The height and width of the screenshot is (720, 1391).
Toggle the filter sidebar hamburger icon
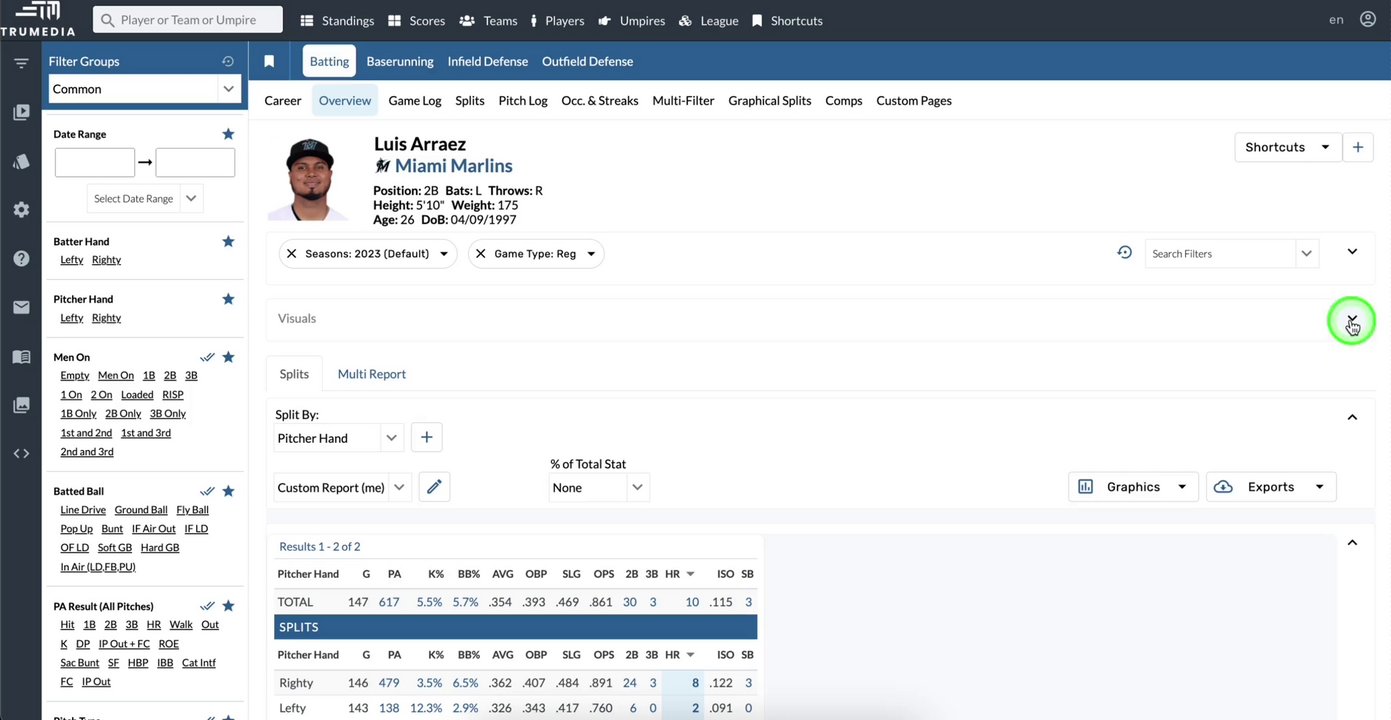(21, 63)
